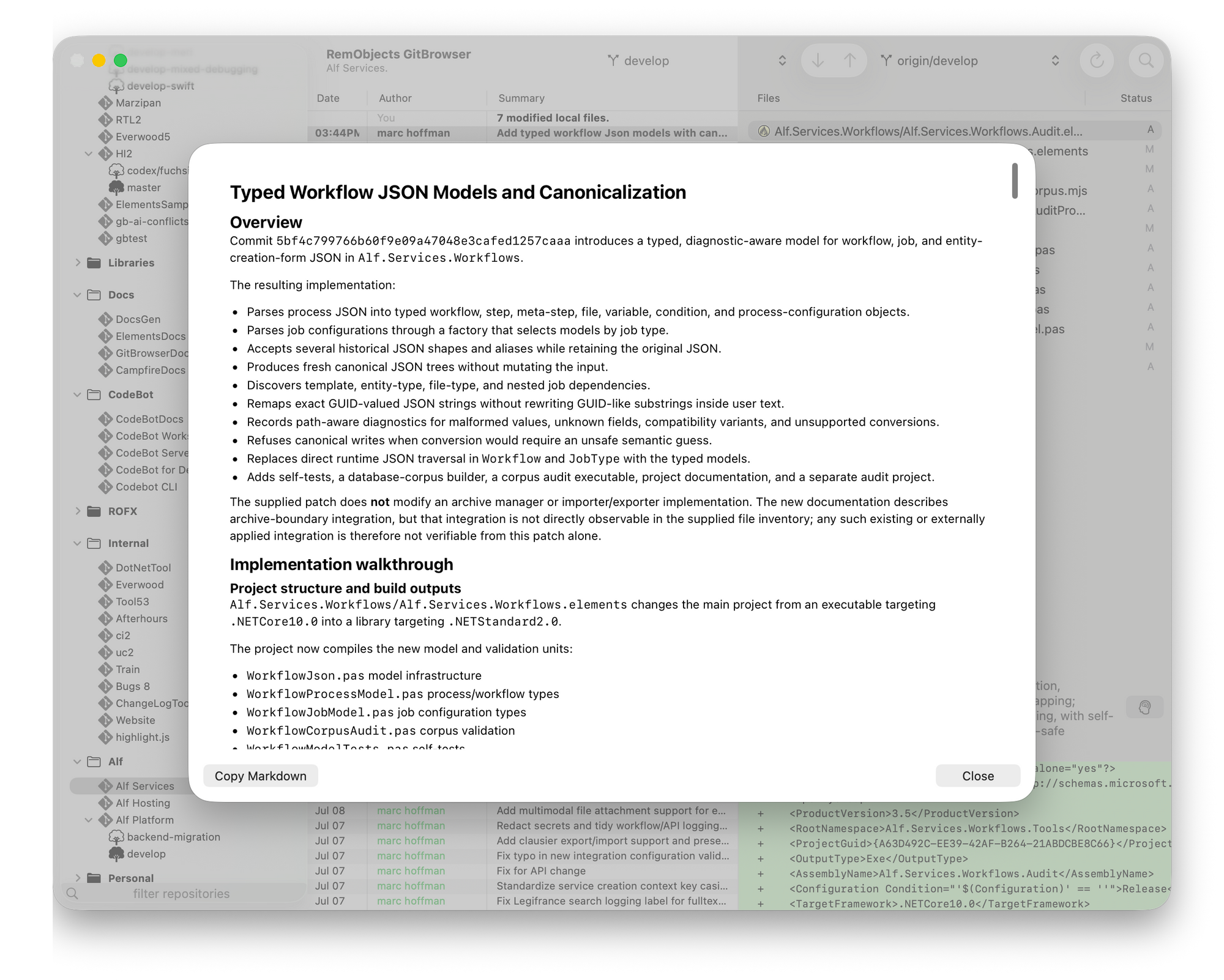Click the highlight.js repository icon
The width and height of the screenshot is (1224, 980).
(105, 737)
